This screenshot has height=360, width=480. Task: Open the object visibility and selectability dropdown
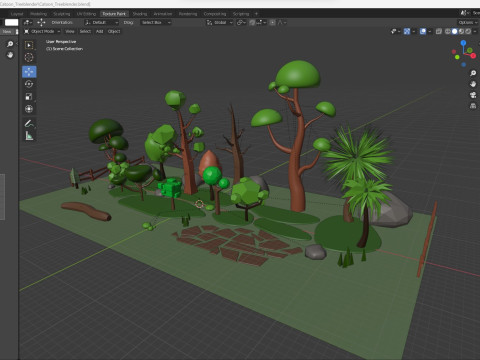tap(395, 31)
